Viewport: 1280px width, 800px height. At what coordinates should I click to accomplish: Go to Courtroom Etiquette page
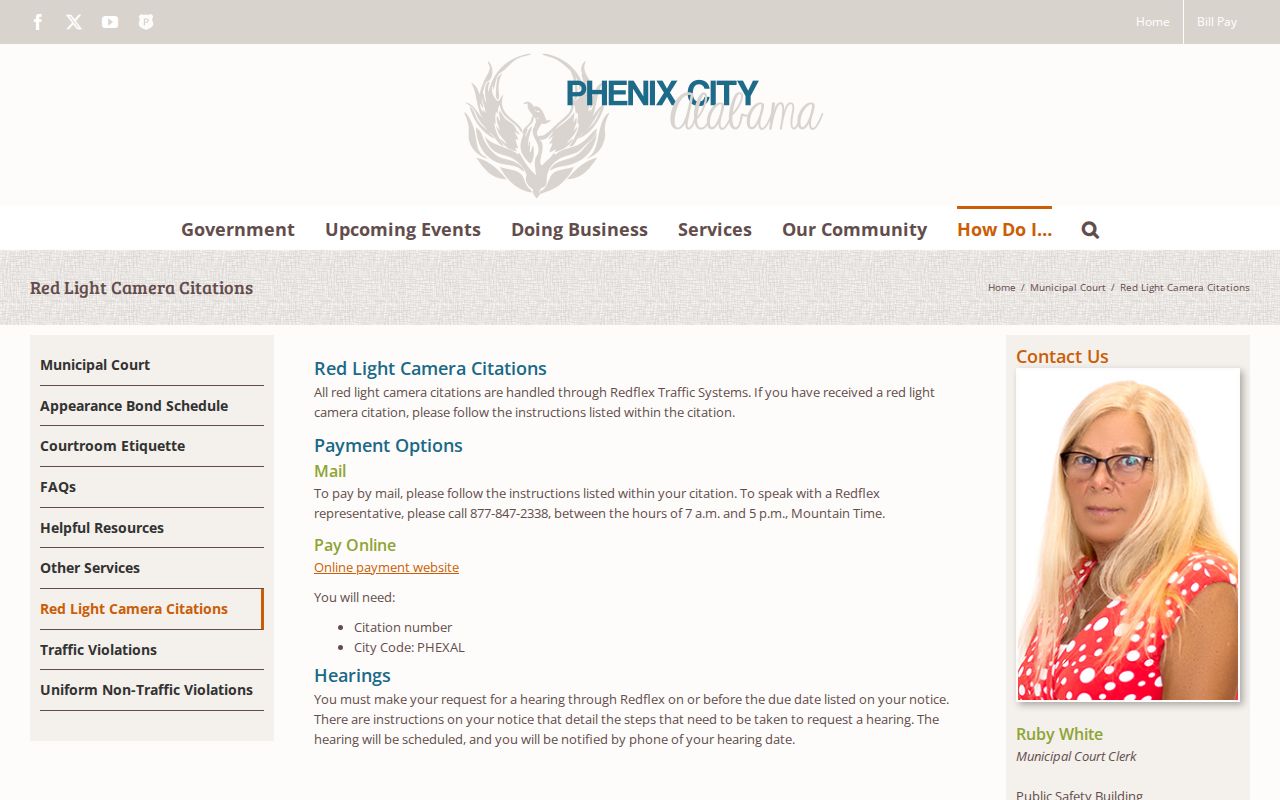[152, 446]
